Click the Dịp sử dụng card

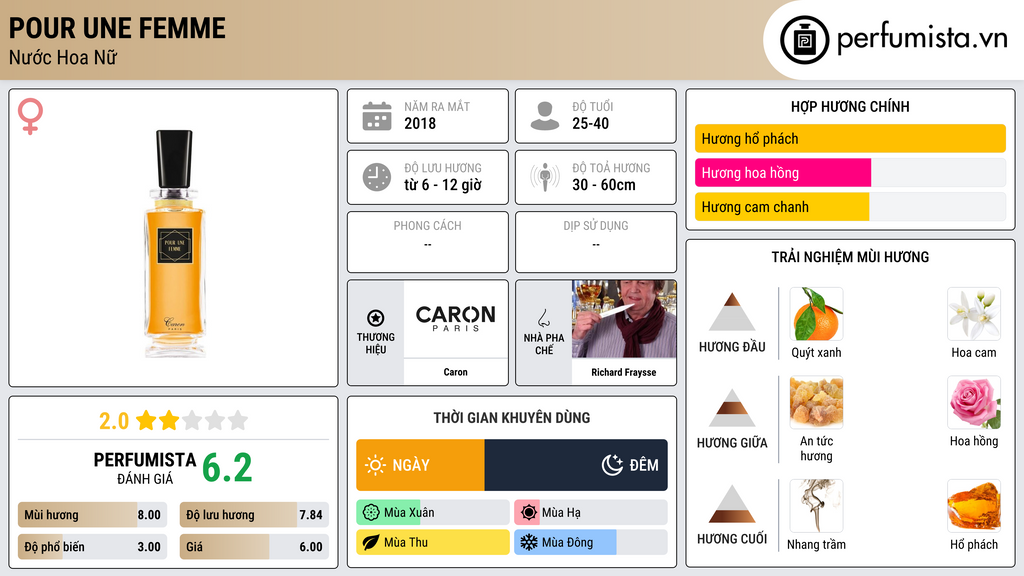pos(596,242)
